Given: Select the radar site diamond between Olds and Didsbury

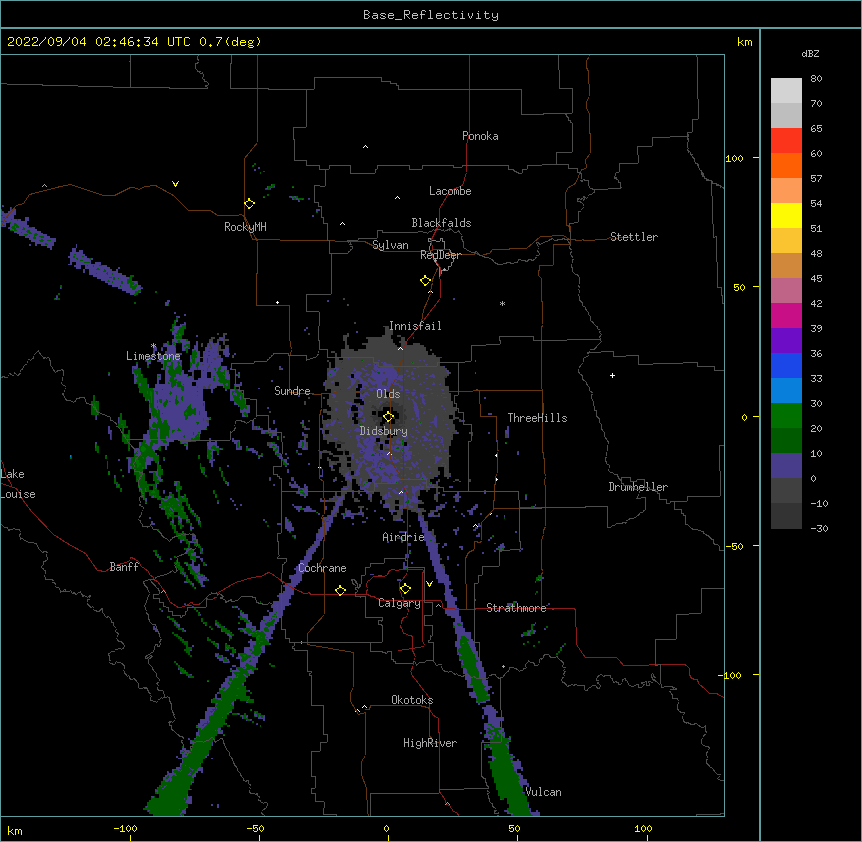Looking at the screenshot, I should pos(388,416).
